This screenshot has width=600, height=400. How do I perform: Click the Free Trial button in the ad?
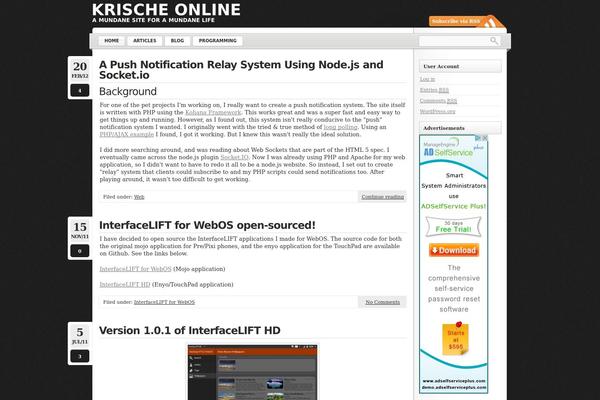453,227
